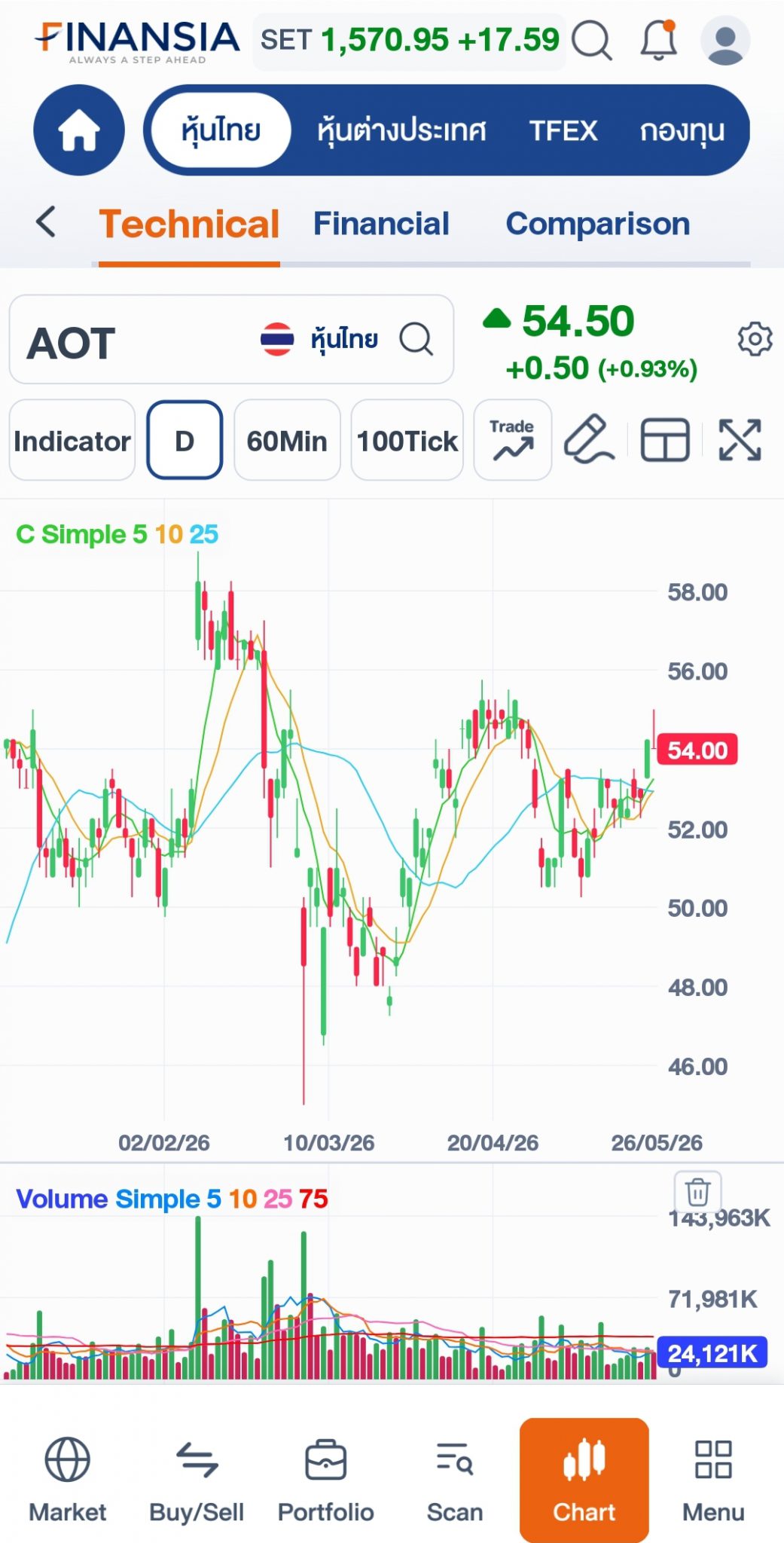
Task: Tap the AOT symbol input field
Action: [231, 339]
